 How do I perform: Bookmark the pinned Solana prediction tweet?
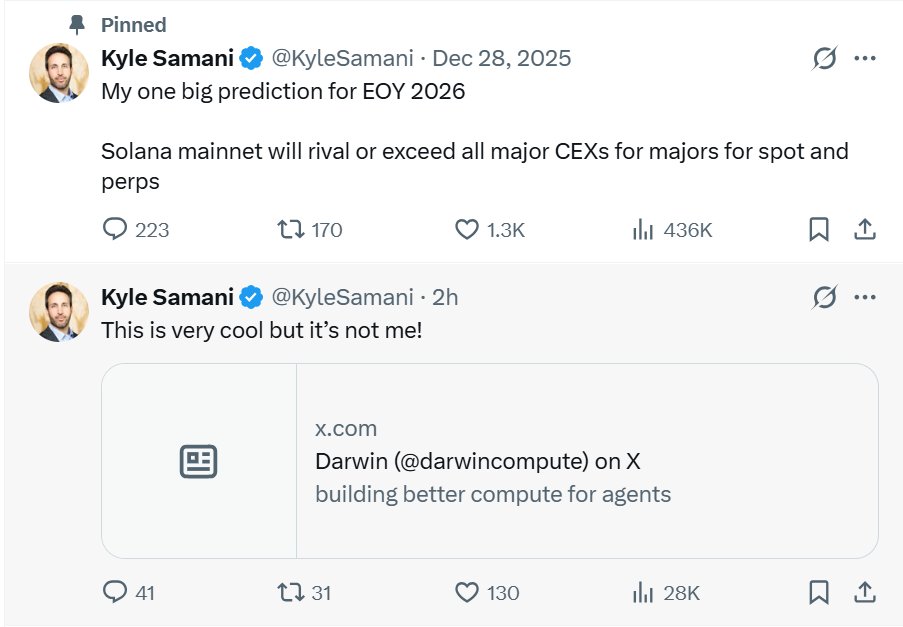coord(819,229)
